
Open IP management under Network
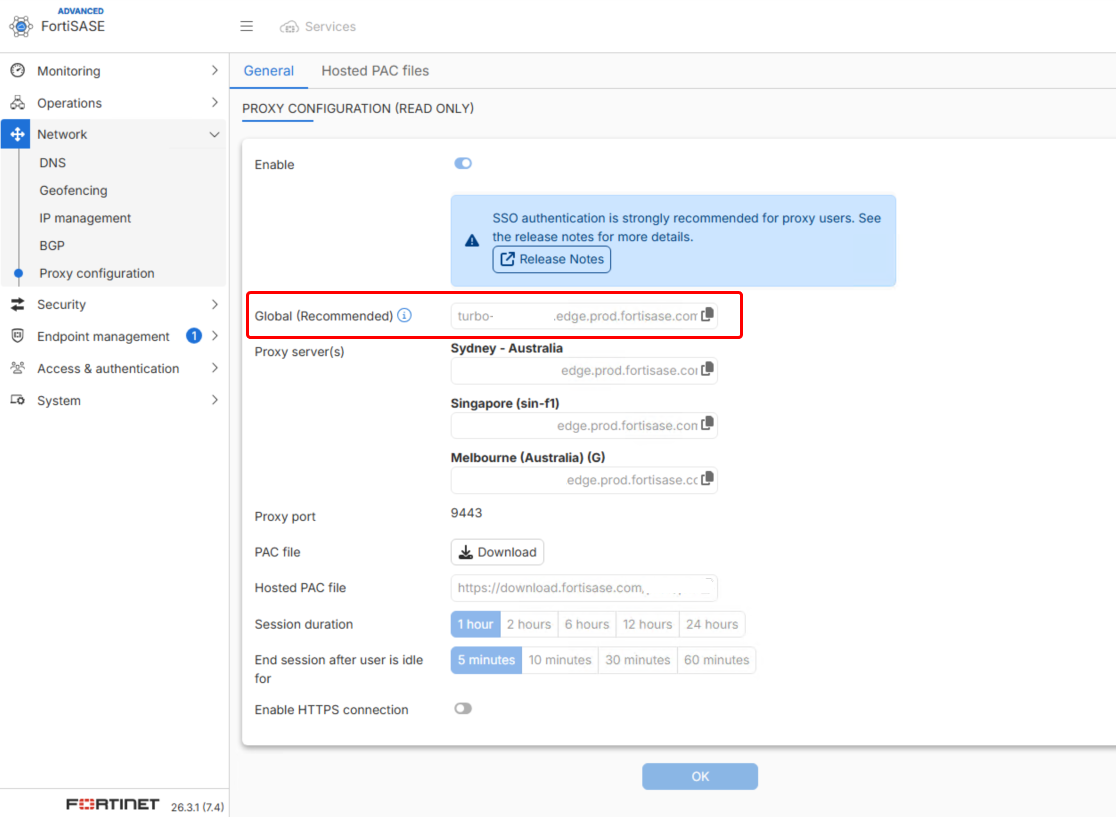85,218
